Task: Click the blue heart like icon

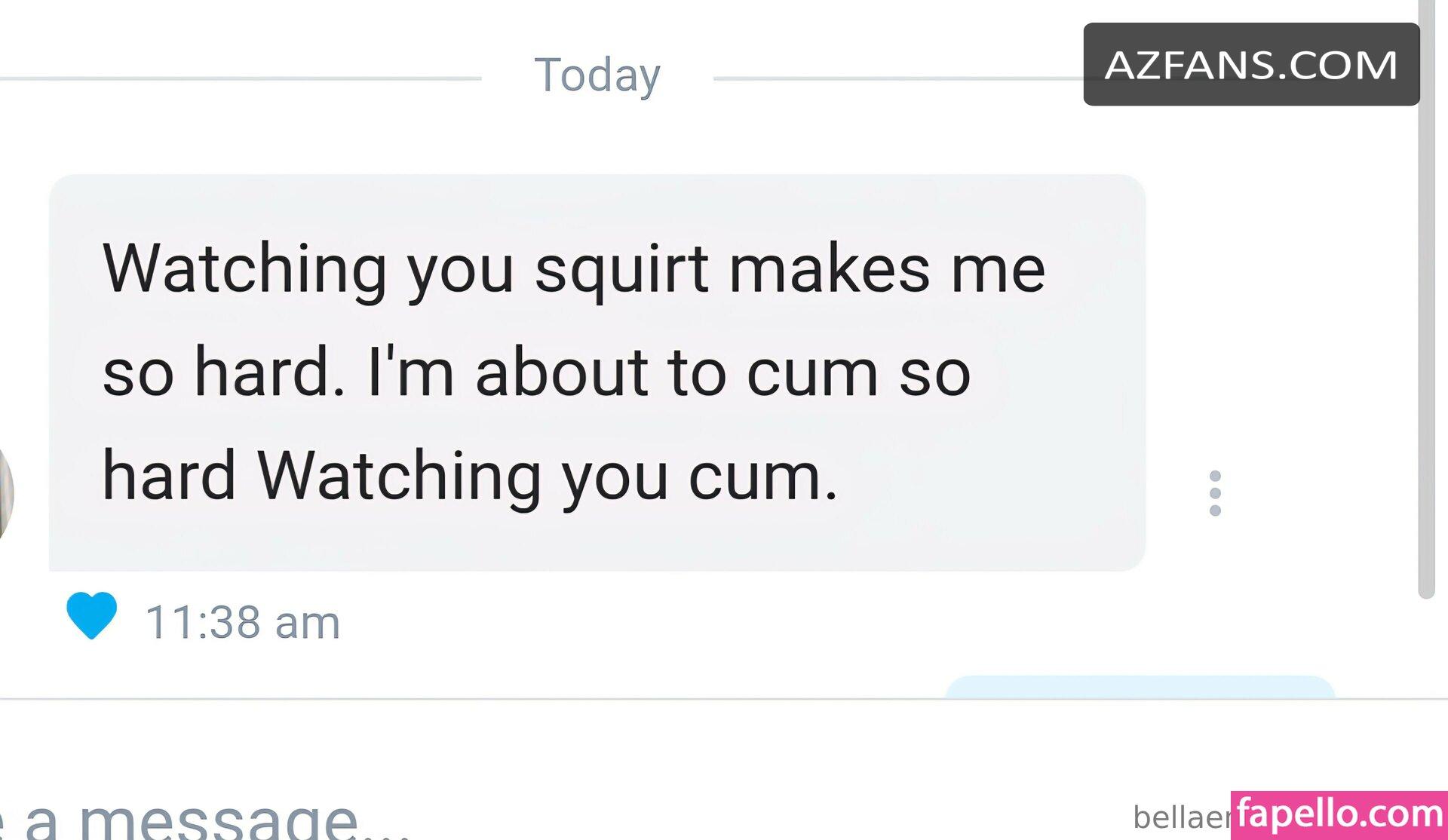Action: 91,615
